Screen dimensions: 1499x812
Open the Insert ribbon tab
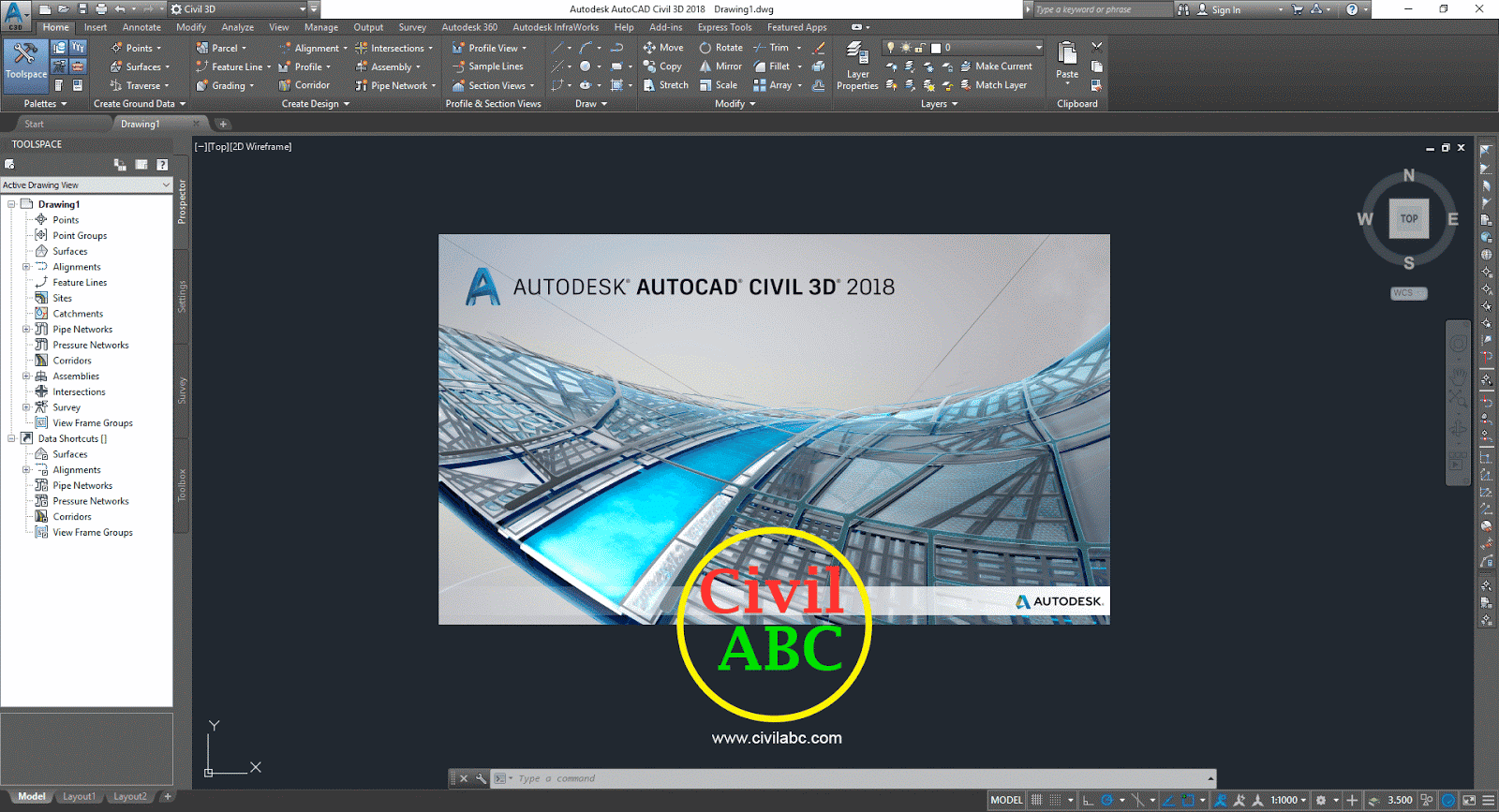click(x=96, y=27)
